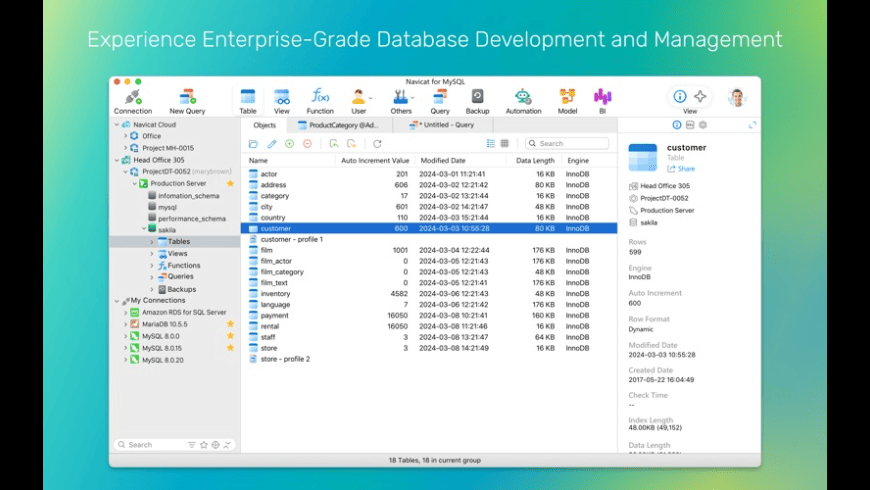Toggle favorite star on MySQL 8.0.0

pyautogui.click(x=230, y=336)
